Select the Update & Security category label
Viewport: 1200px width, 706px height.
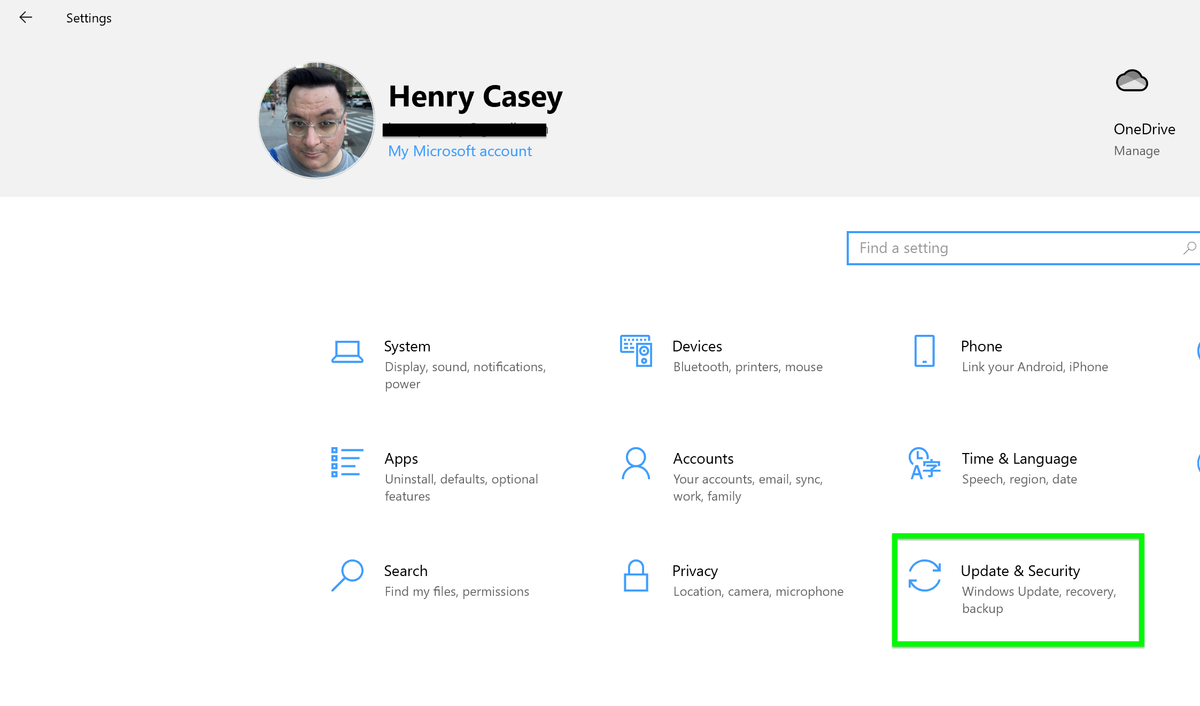pos(1019,570)
